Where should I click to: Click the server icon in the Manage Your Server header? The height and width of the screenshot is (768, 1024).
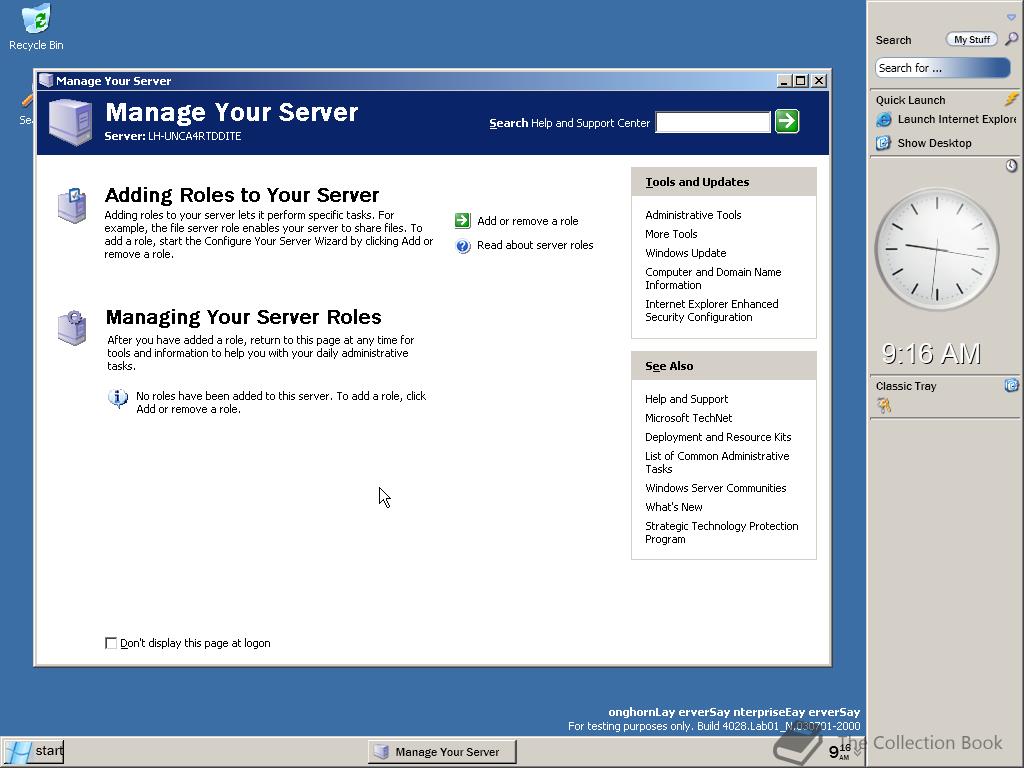pos(71,122)
